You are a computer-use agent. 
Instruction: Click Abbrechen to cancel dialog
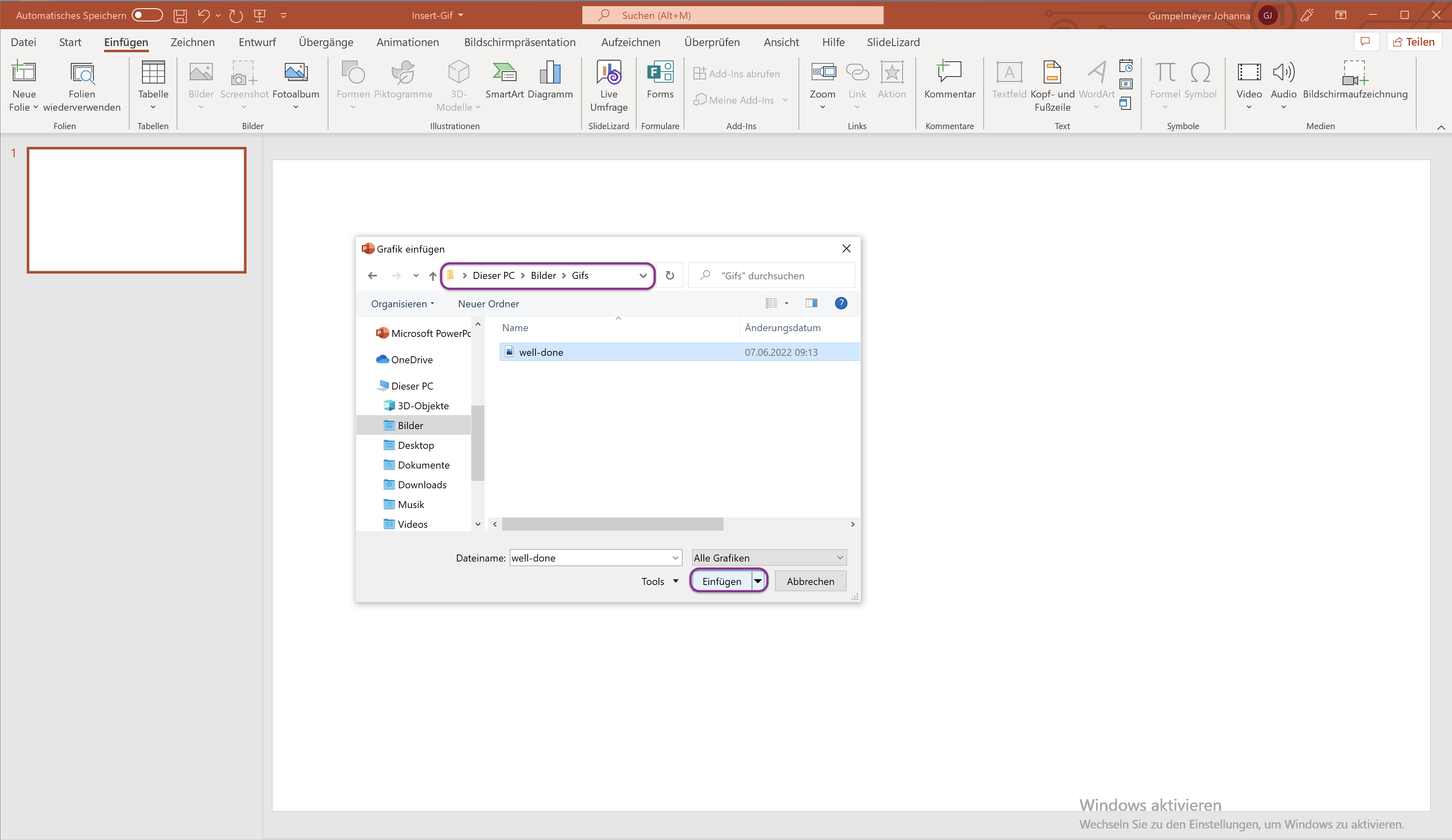pos(810,580)
